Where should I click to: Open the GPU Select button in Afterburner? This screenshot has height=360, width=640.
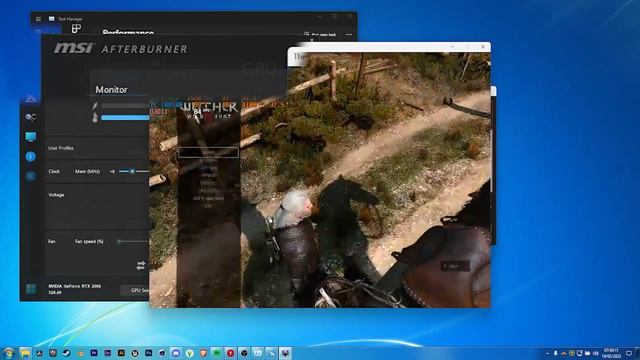[136, 290]
